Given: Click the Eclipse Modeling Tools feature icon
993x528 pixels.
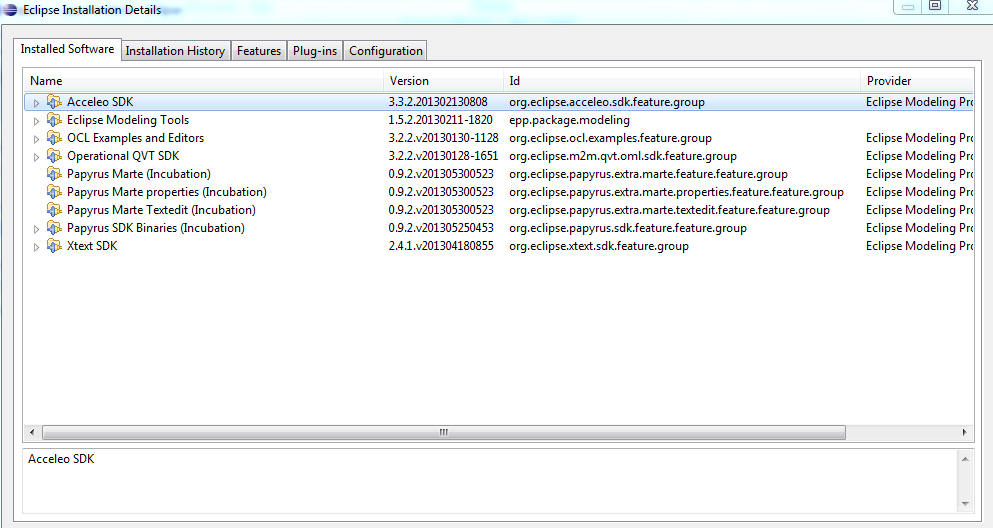Looking at the screenshot, I should (54, 120).
